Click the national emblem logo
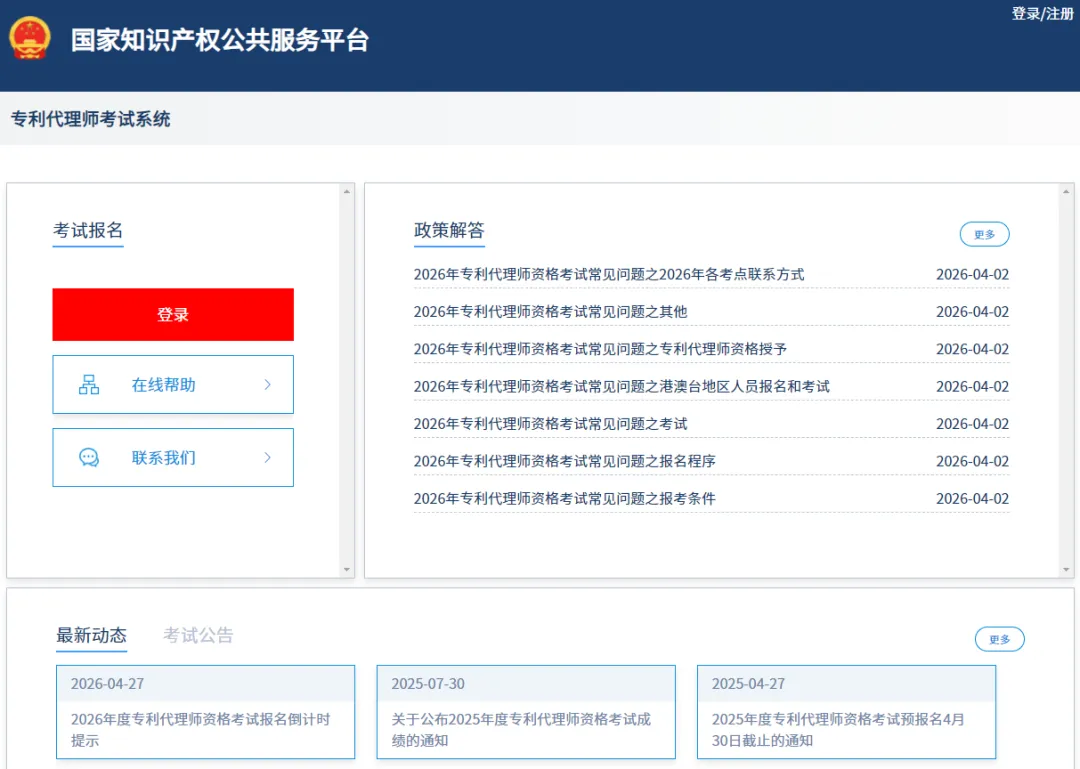The image size is (1080, 769). tap(30, 39)
